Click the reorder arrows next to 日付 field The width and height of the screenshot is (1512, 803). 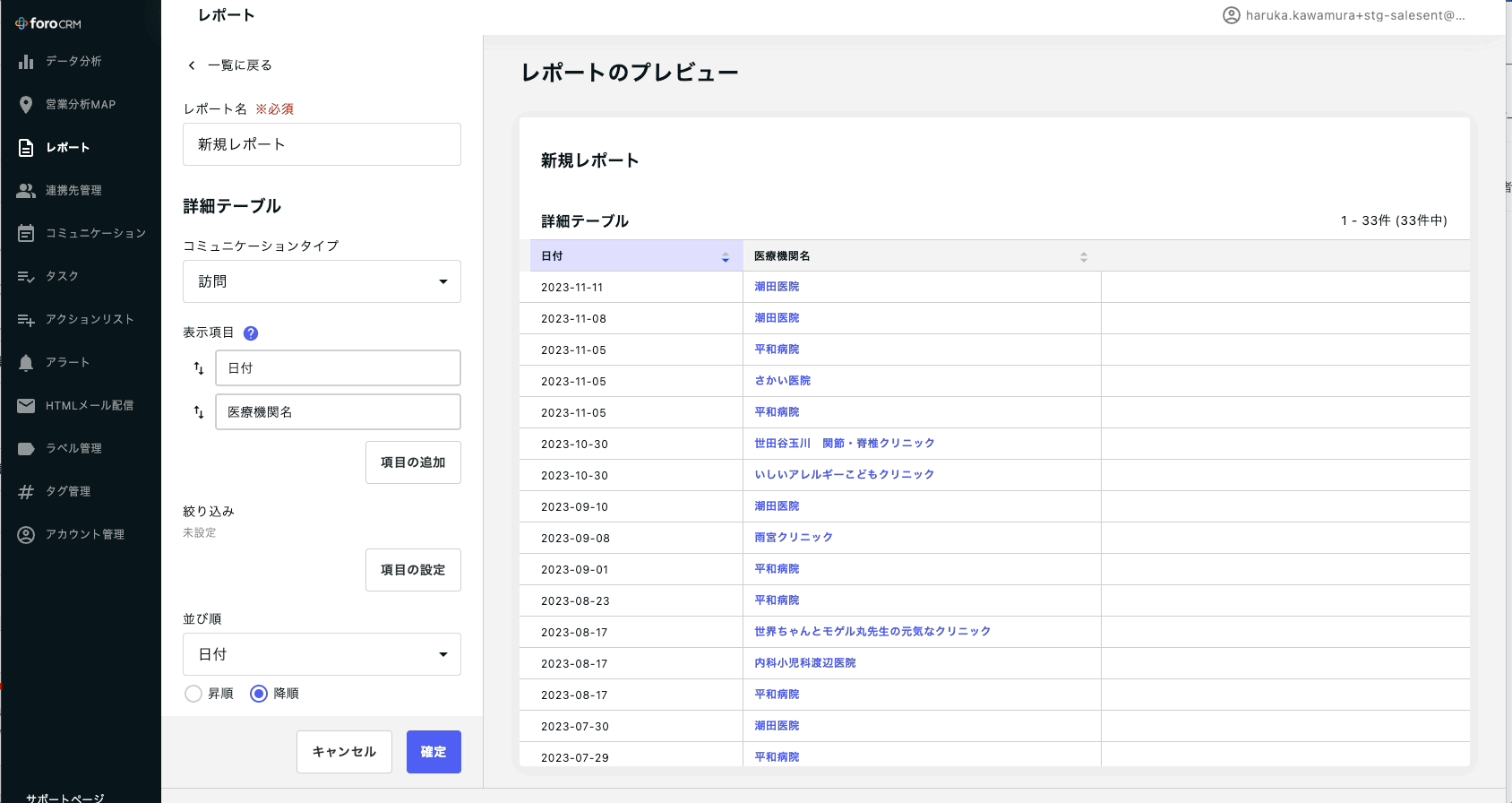point(199,368)
